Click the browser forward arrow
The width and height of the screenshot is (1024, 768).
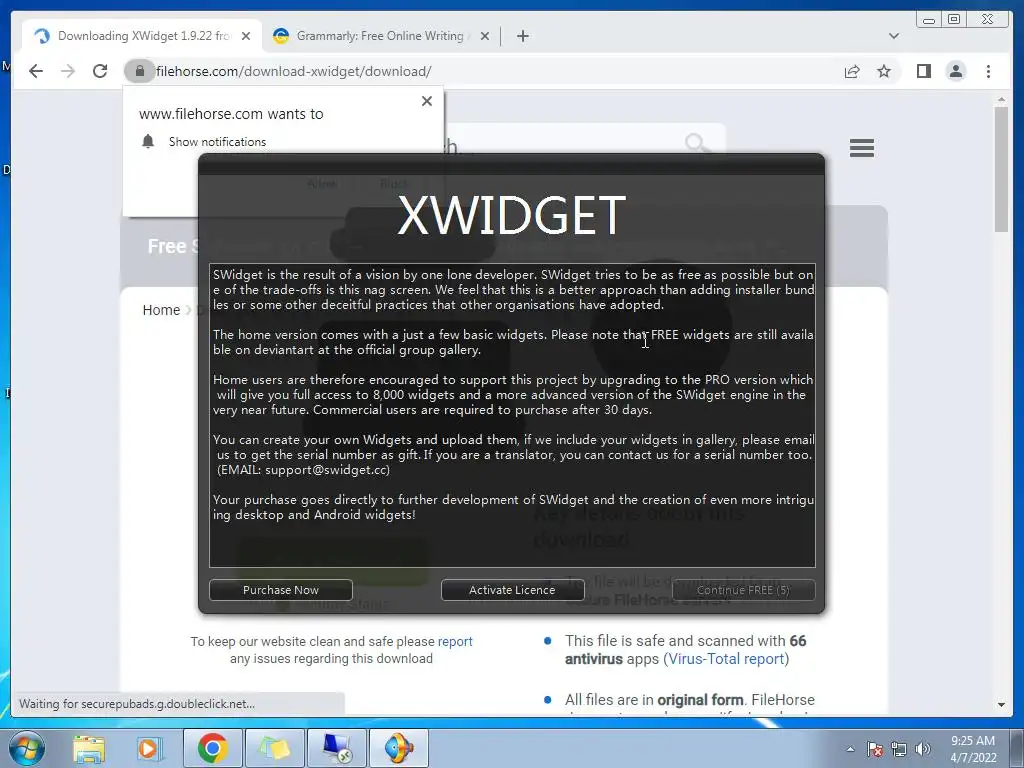pos(68,71)
